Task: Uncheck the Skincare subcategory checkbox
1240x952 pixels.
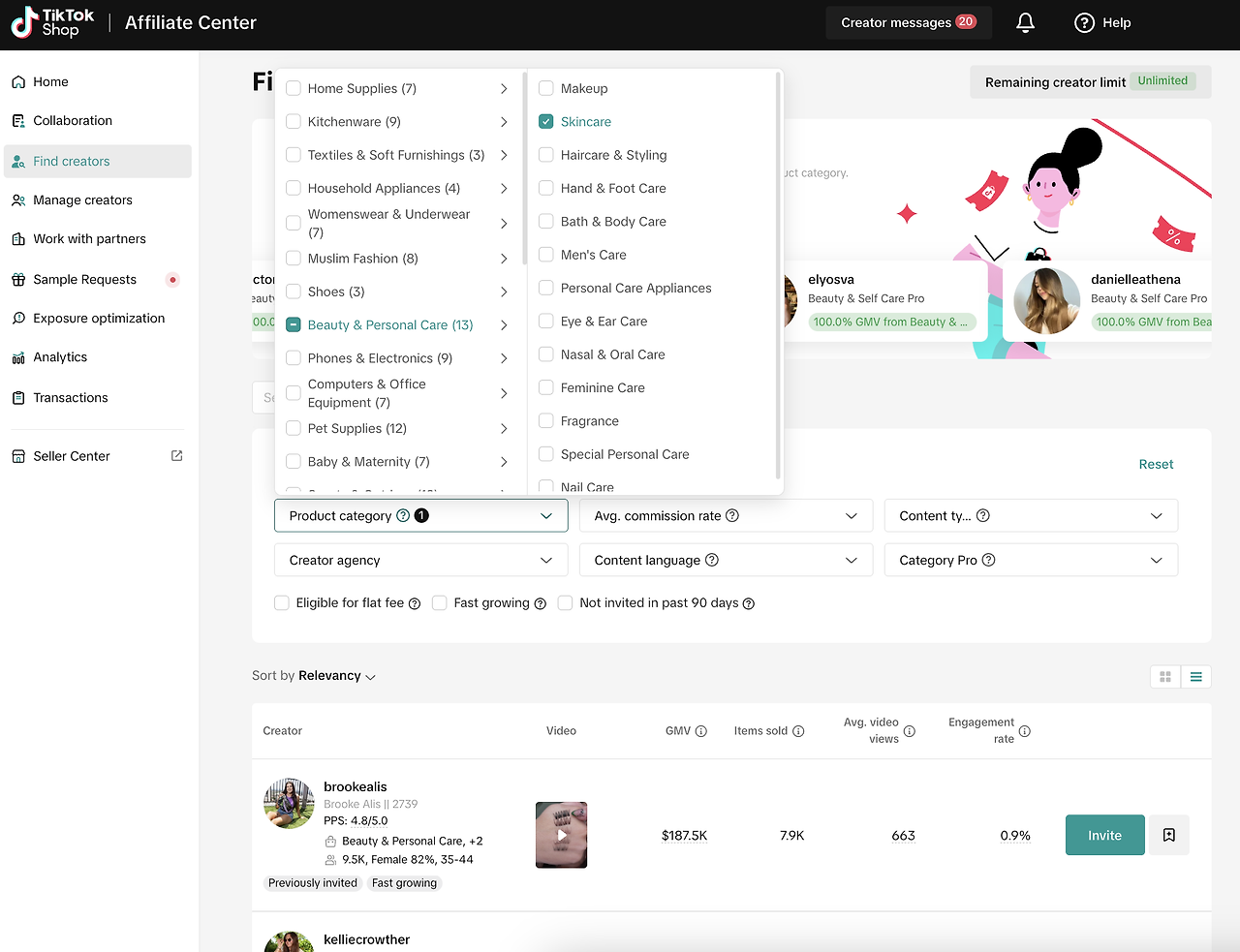Action: point(546,122)
